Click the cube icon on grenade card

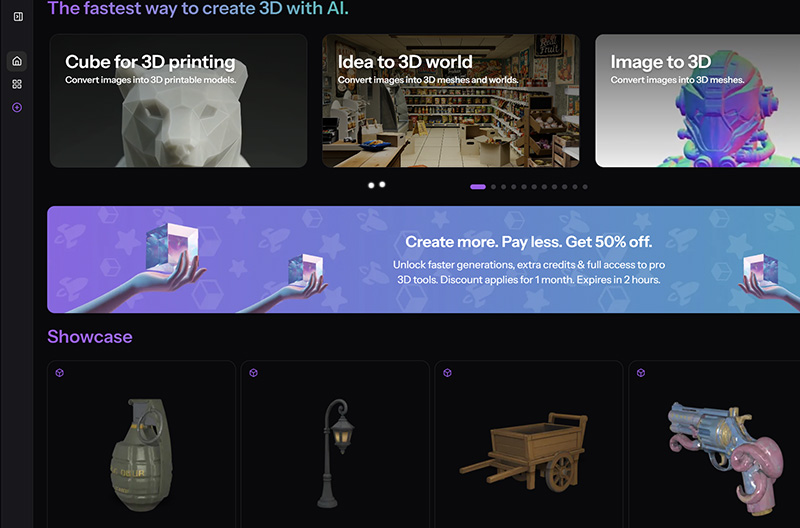pos(60,373)
